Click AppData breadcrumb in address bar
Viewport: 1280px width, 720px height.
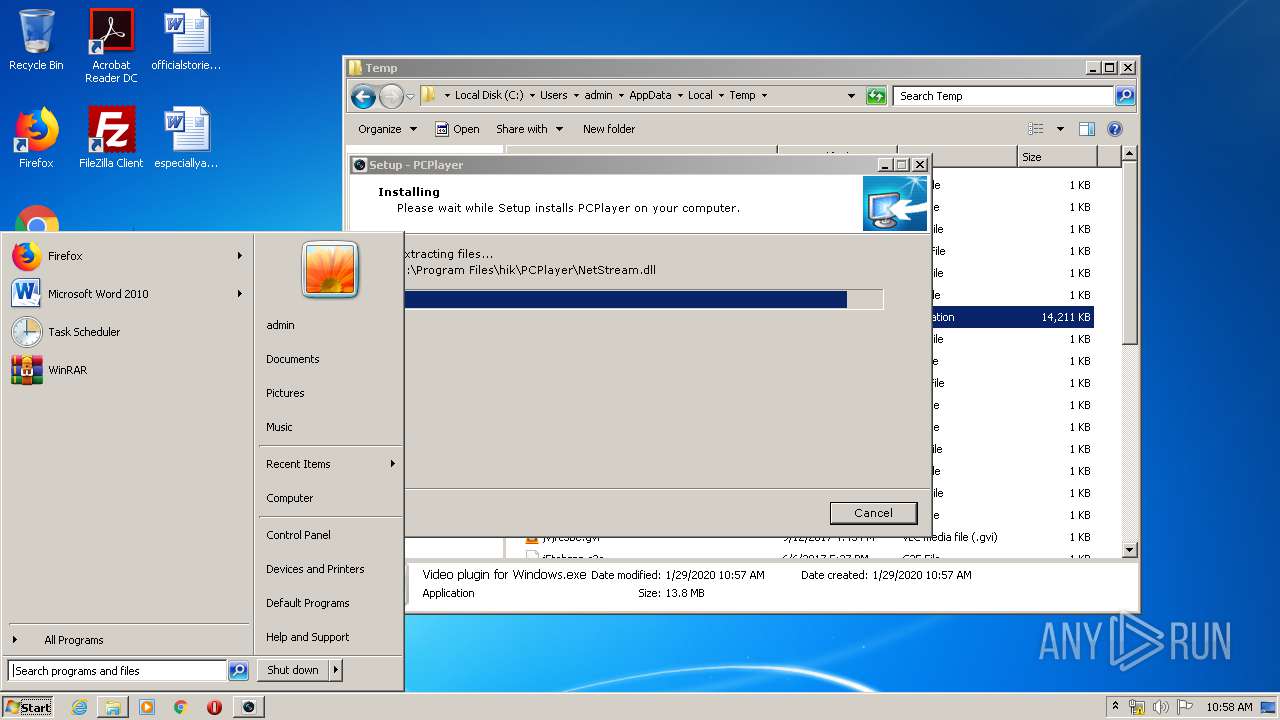click(650, 96)
